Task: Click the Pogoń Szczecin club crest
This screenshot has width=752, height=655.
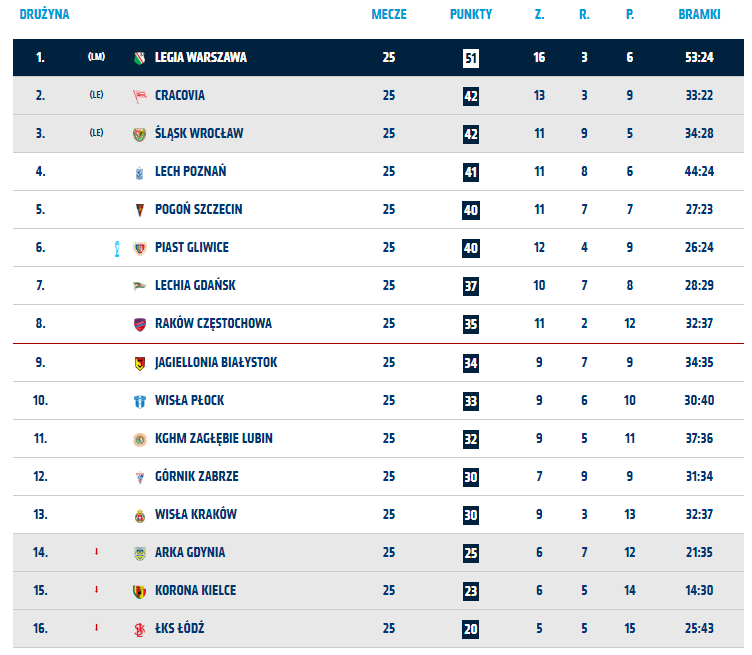Action: [140, 210]
